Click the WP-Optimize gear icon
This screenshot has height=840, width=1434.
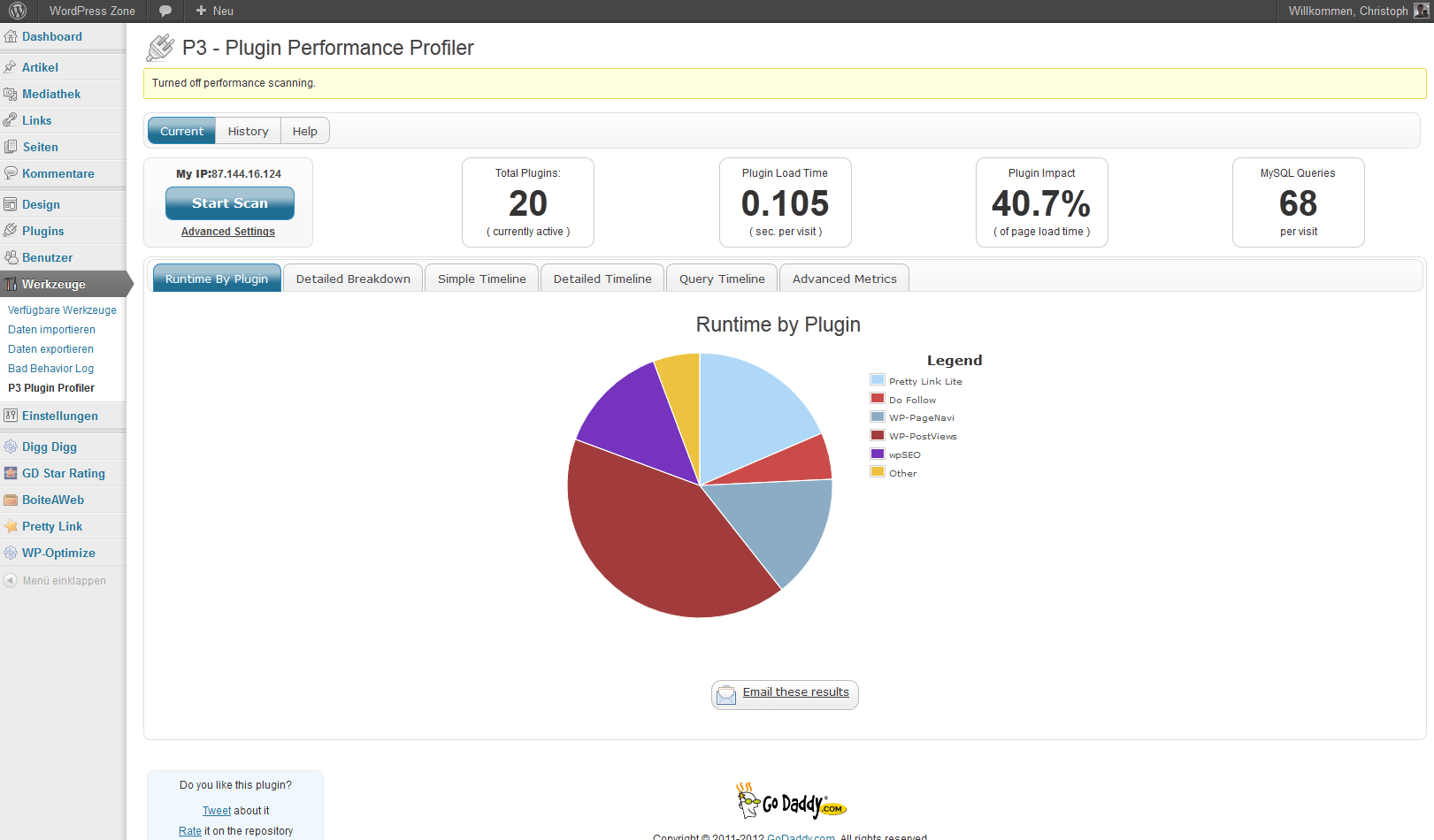coord(11,553)
